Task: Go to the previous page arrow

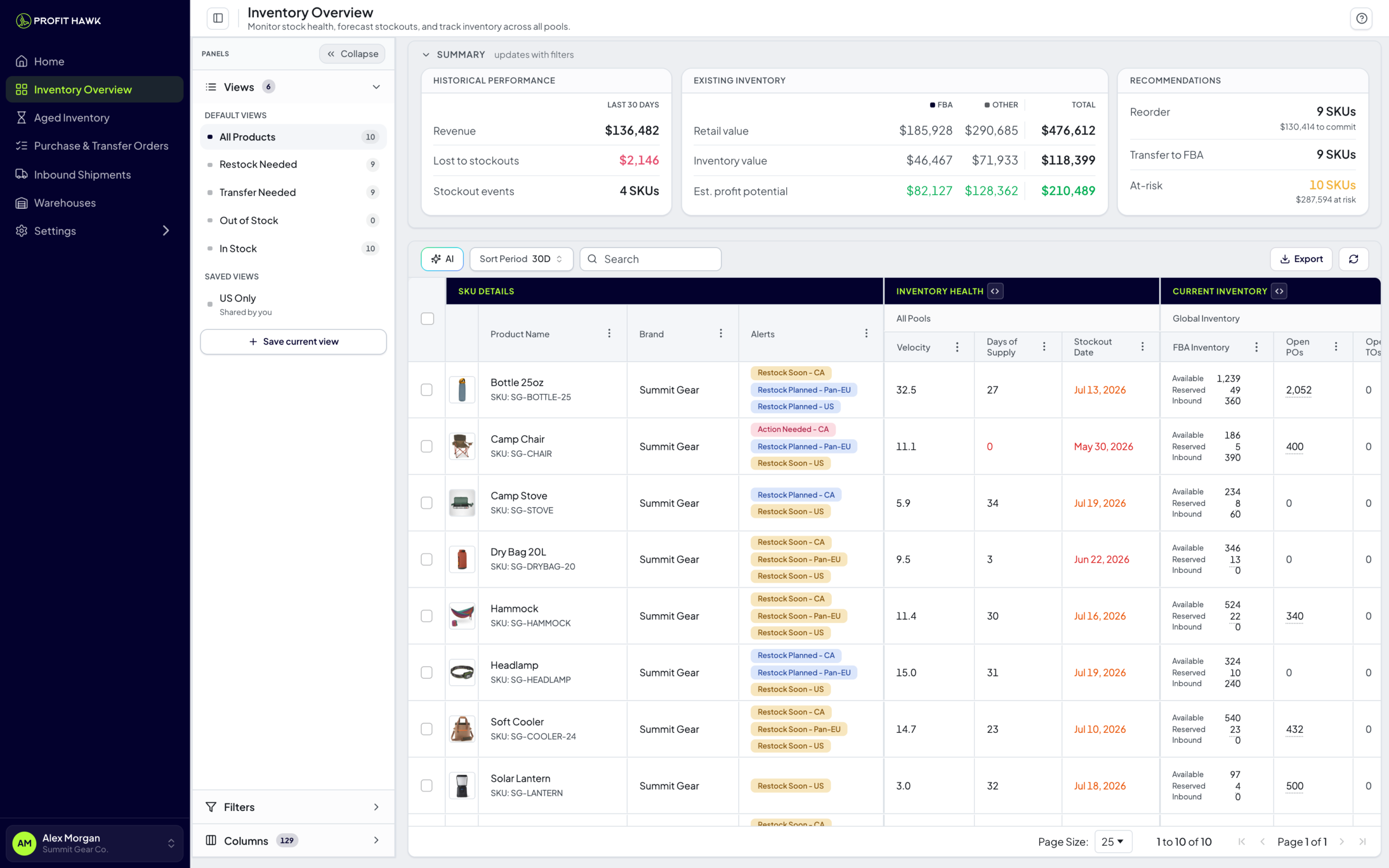Action: point(1262,841)
